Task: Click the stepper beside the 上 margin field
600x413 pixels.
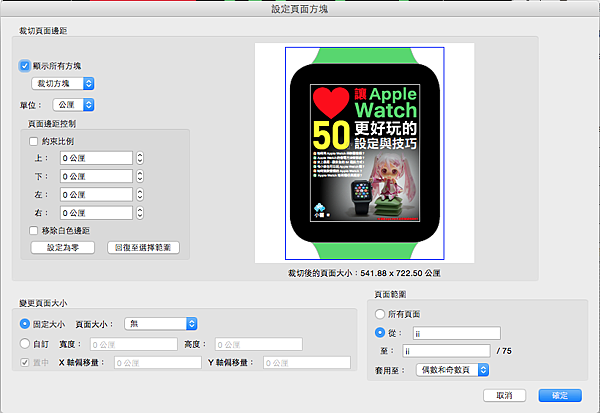Action: 140,158
